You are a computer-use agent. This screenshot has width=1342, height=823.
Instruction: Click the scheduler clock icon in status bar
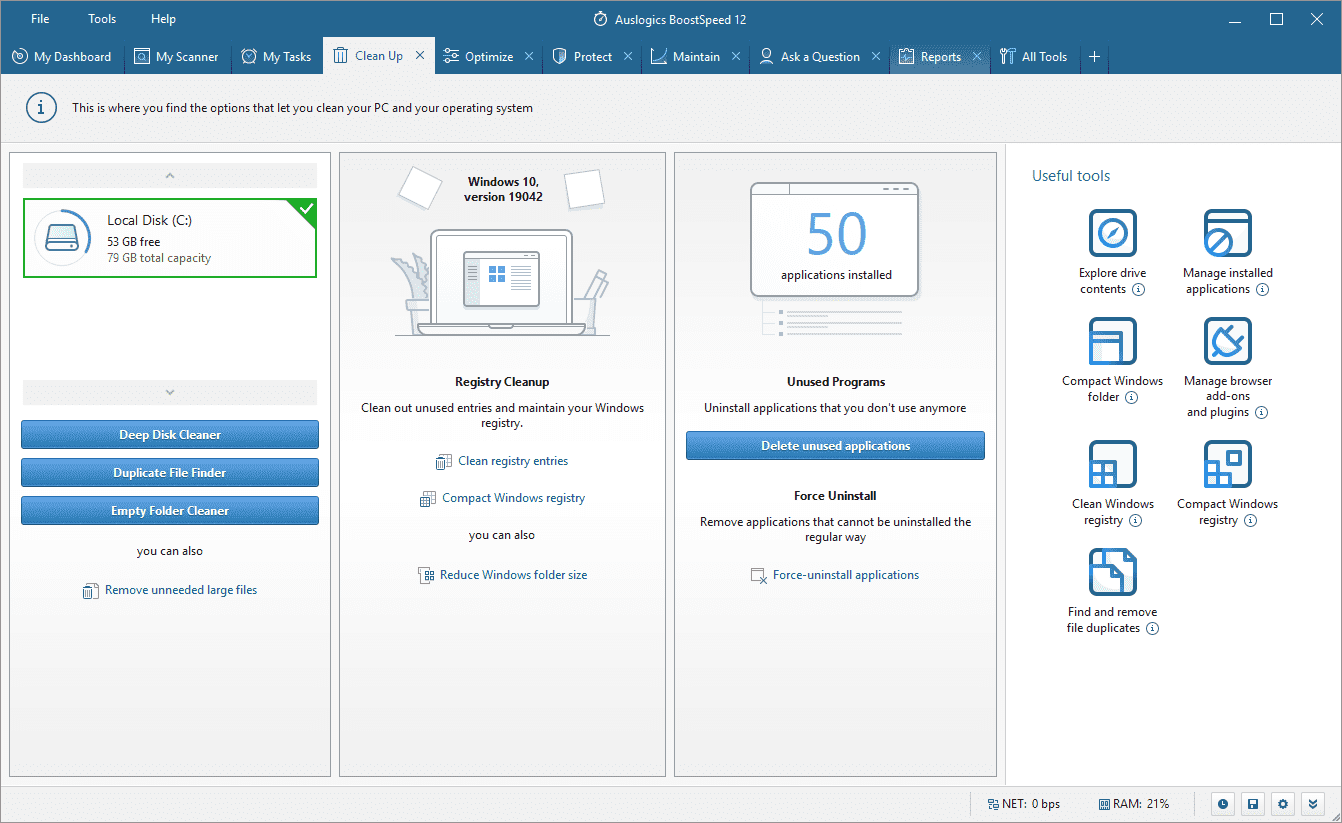(1222, 804)
